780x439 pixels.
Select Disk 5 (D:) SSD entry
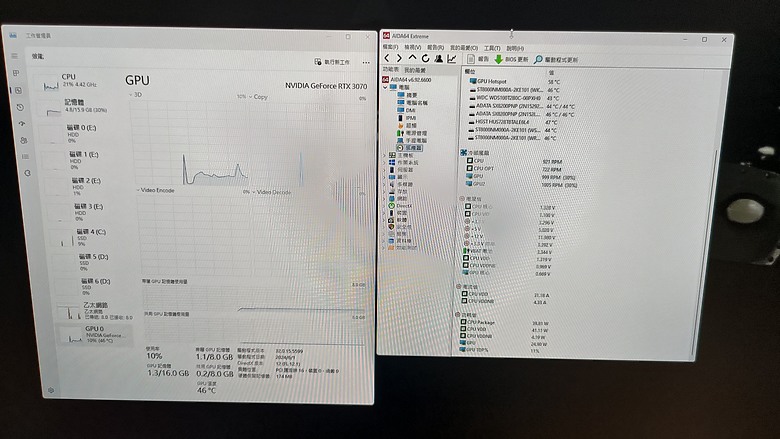click(94, 262)
